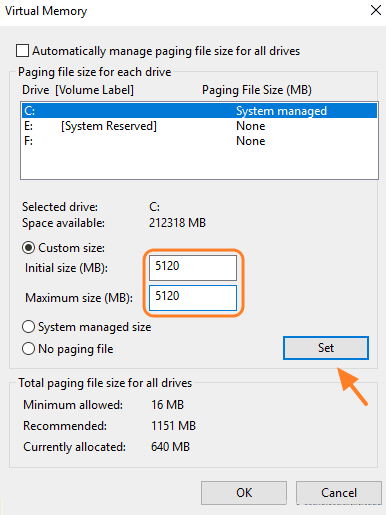Close the Virtual Memory dialog
The height and width of the screenshot is (515, 386).
point(376,10)
